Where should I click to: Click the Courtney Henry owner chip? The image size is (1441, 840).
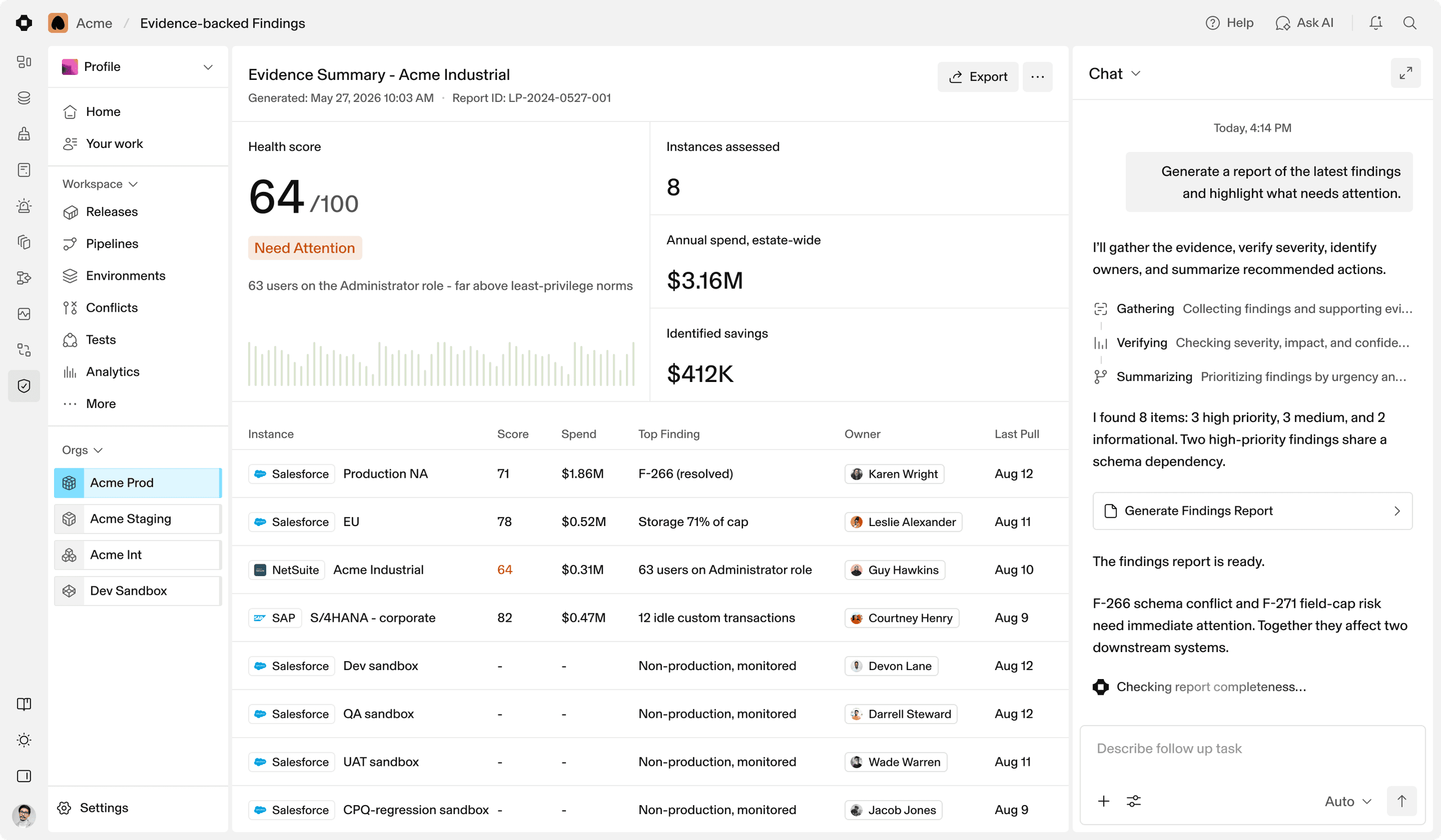(902, 618)
